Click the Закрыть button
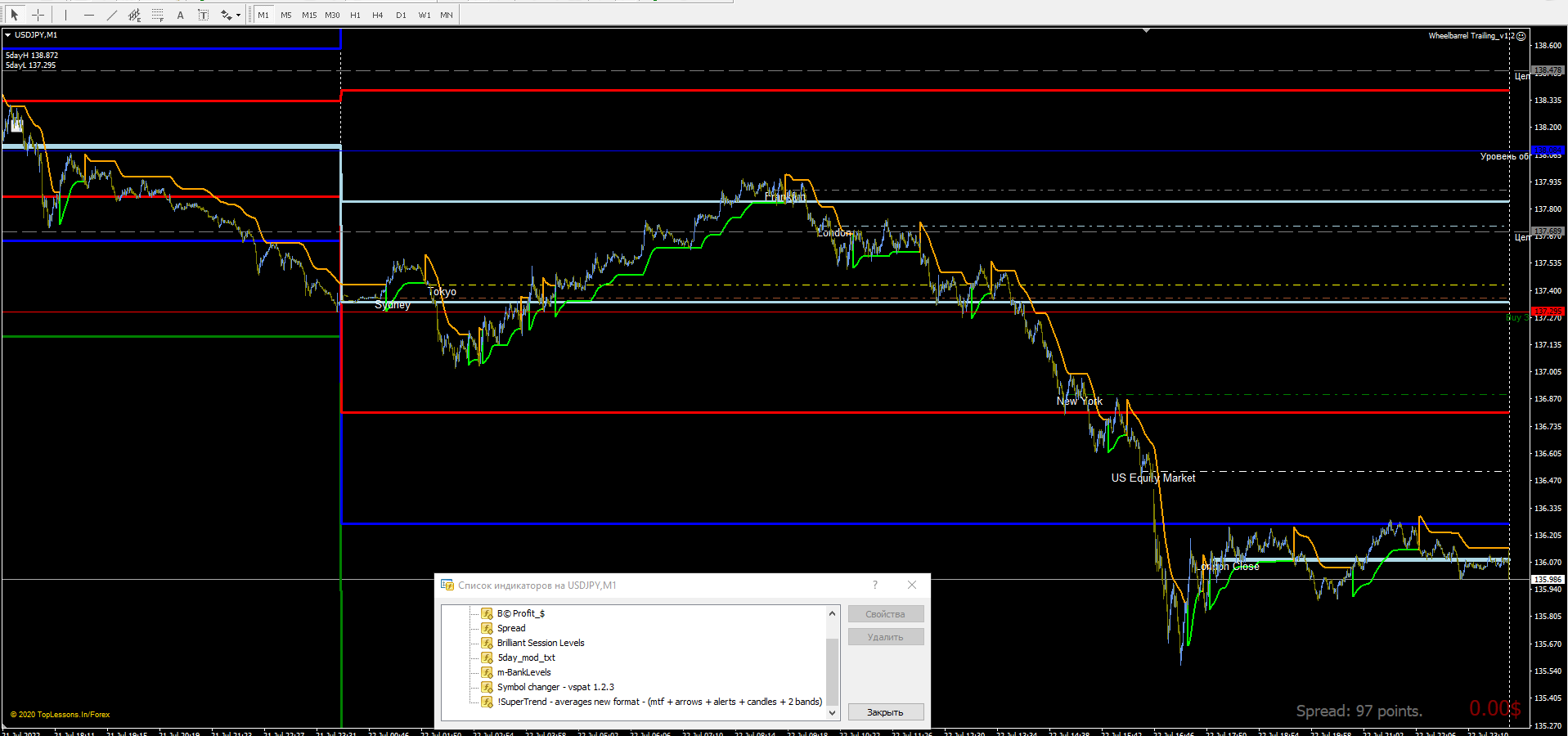 pos(885,712)
